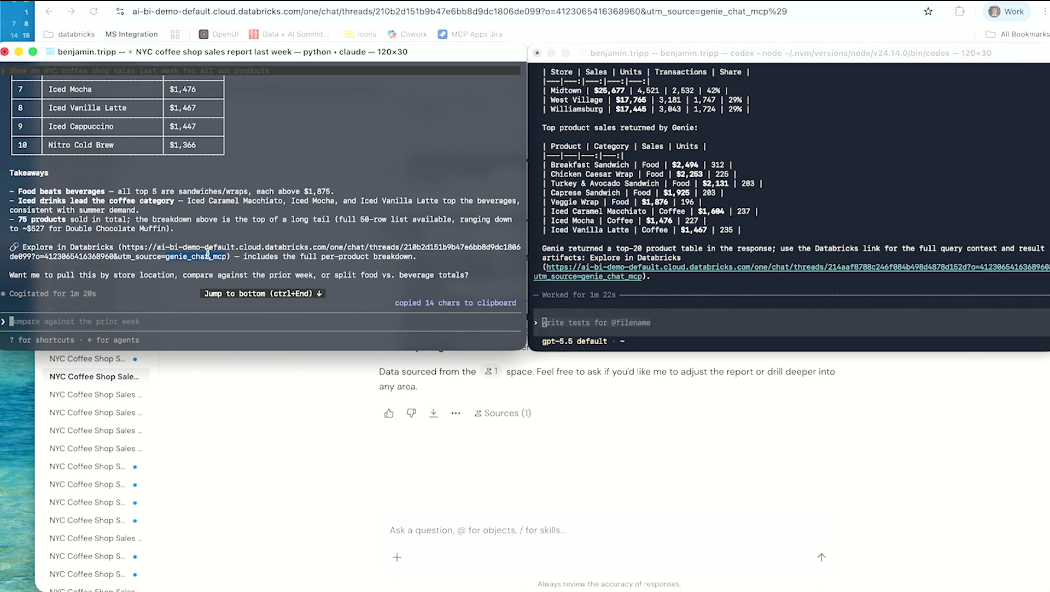Click 'Takeaways' heading in Claude terminal
This screenshot has height=592, width=1050.
coord(29,173)
